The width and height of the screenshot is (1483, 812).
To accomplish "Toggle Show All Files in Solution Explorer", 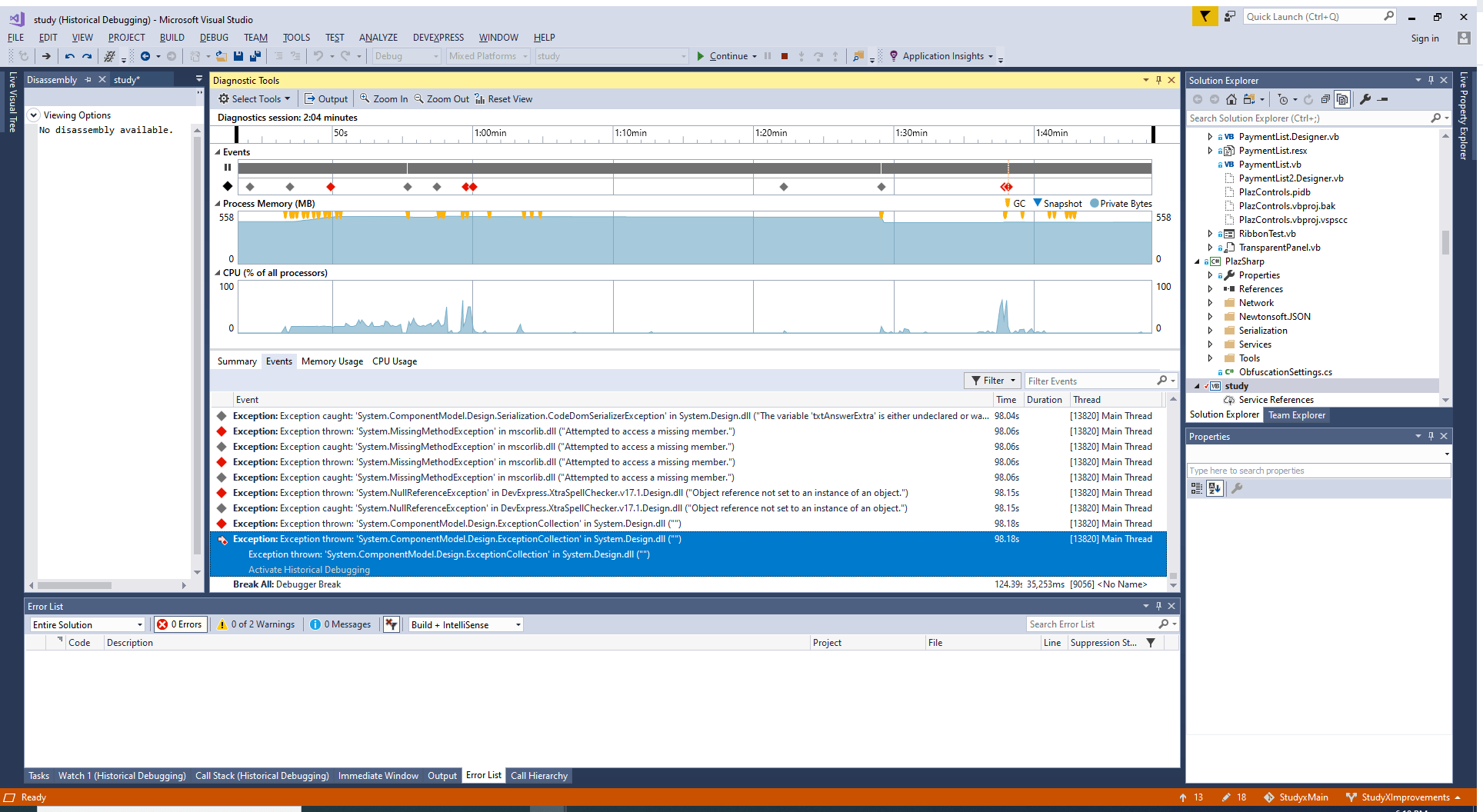I will pyautogui.click(x=1342, y=99).
